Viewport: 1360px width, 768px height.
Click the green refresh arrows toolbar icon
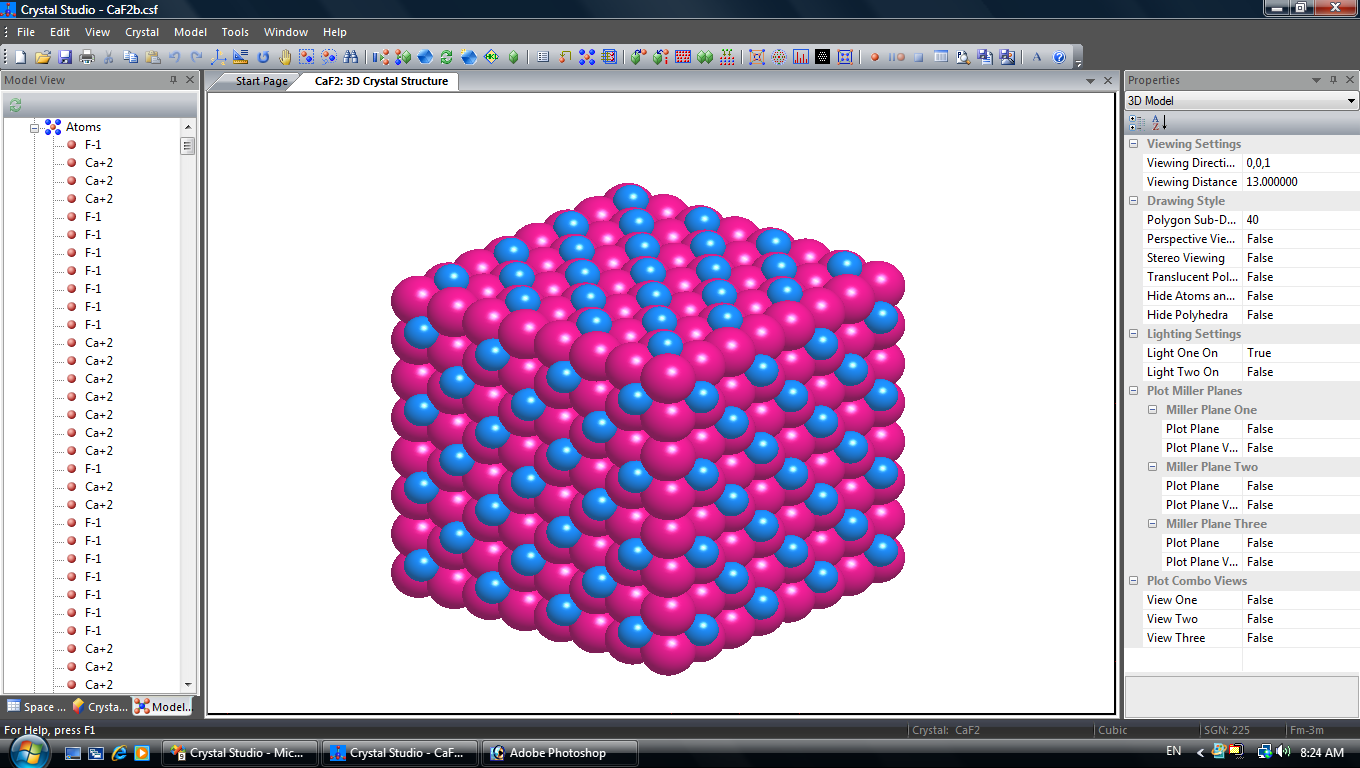click(x=446, y=57)
